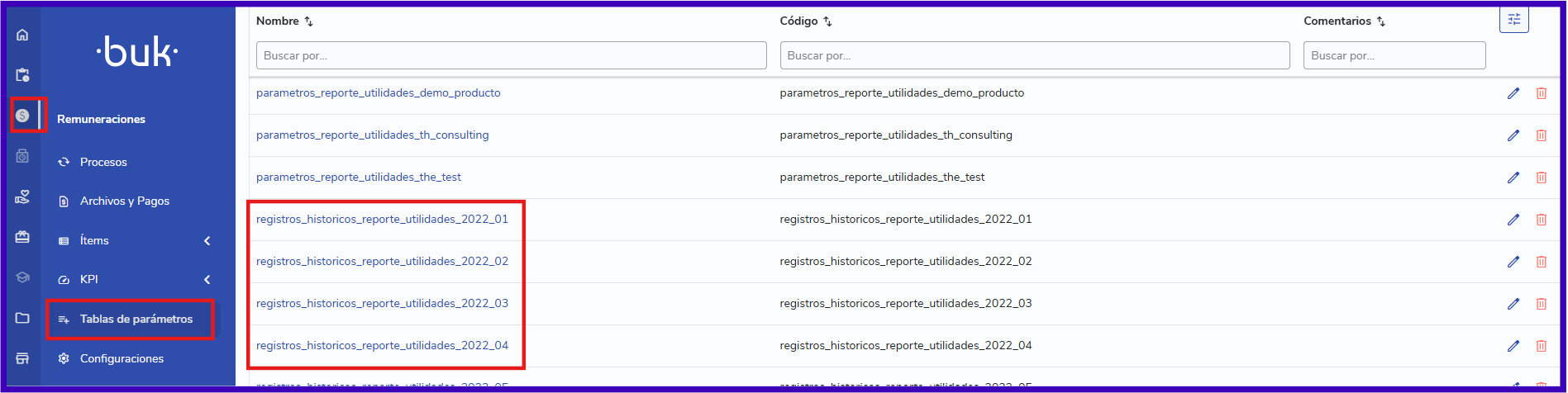The width and height of the screenshot is (1568, 393).
Task: Sort the table by Código column
Action: 827,21
